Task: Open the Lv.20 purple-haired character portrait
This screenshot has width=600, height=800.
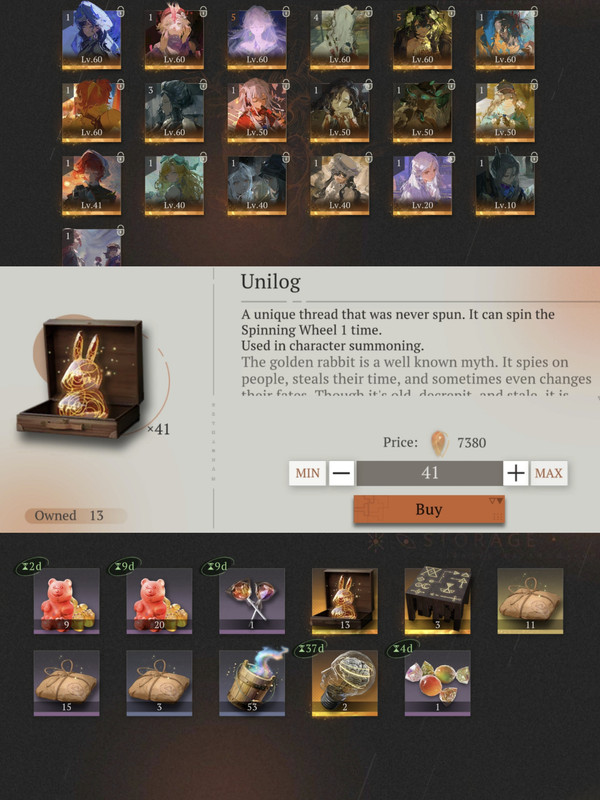Action: pyautogui.click(x=422, y=185)
